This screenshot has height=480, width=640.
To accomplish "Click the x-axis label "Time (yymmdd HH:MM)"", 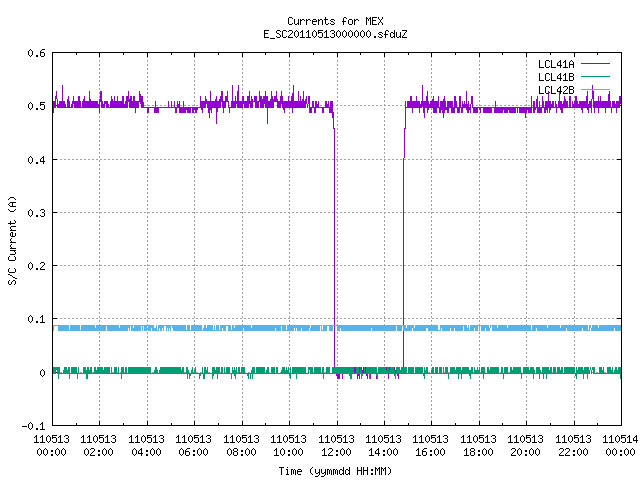I will click(335, 471).
